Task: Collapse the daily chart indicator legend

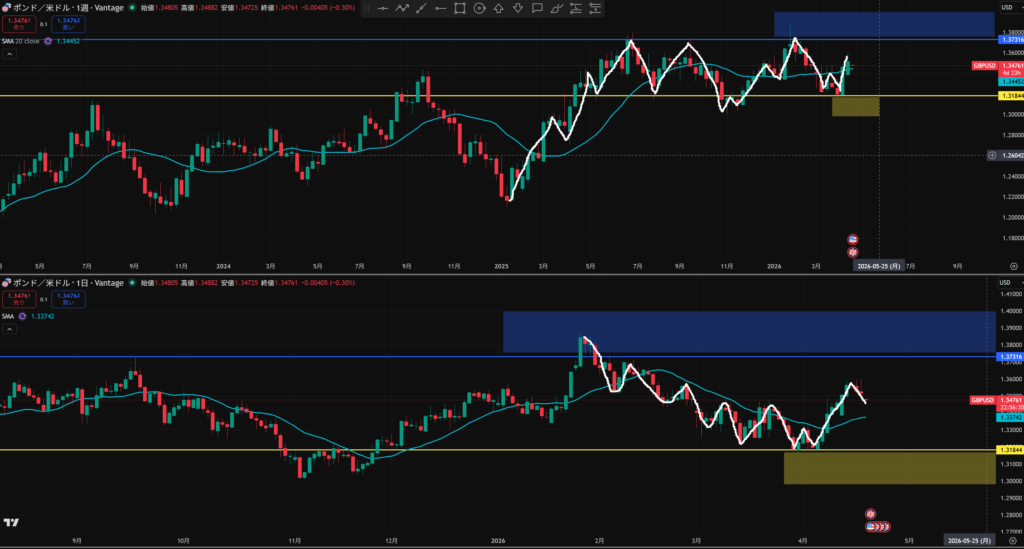Action: [x=8, y=329]
